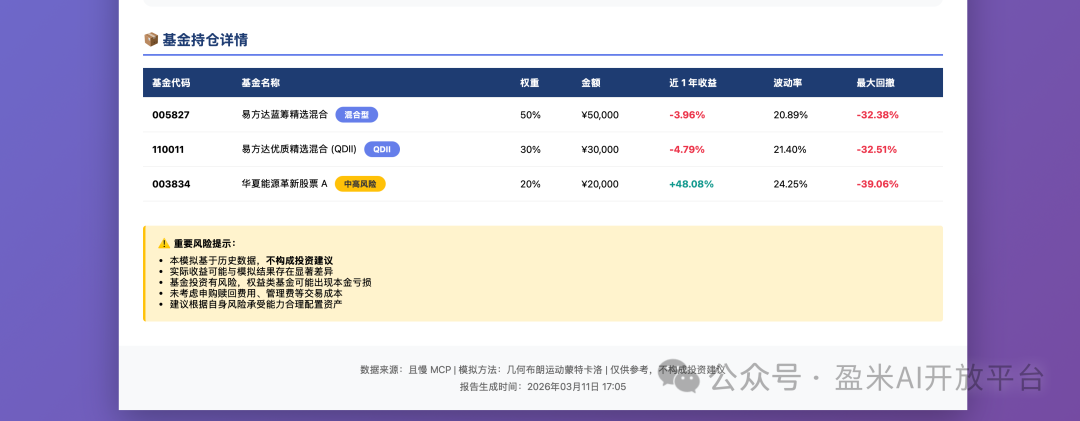Screen dimensions: 1080x421
Task: Click the package icon beside 基金持仓详情
Action: coord(151,40)
